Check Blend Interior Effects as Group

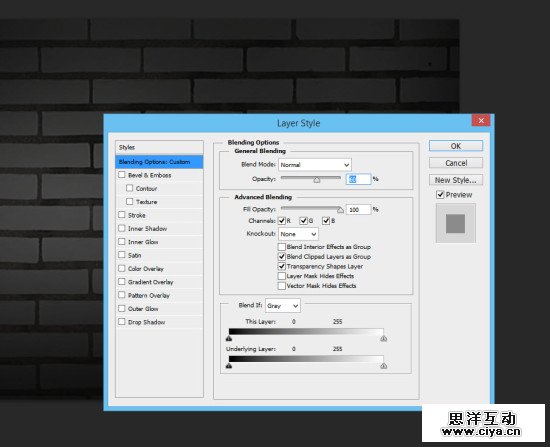pos(281,247)
